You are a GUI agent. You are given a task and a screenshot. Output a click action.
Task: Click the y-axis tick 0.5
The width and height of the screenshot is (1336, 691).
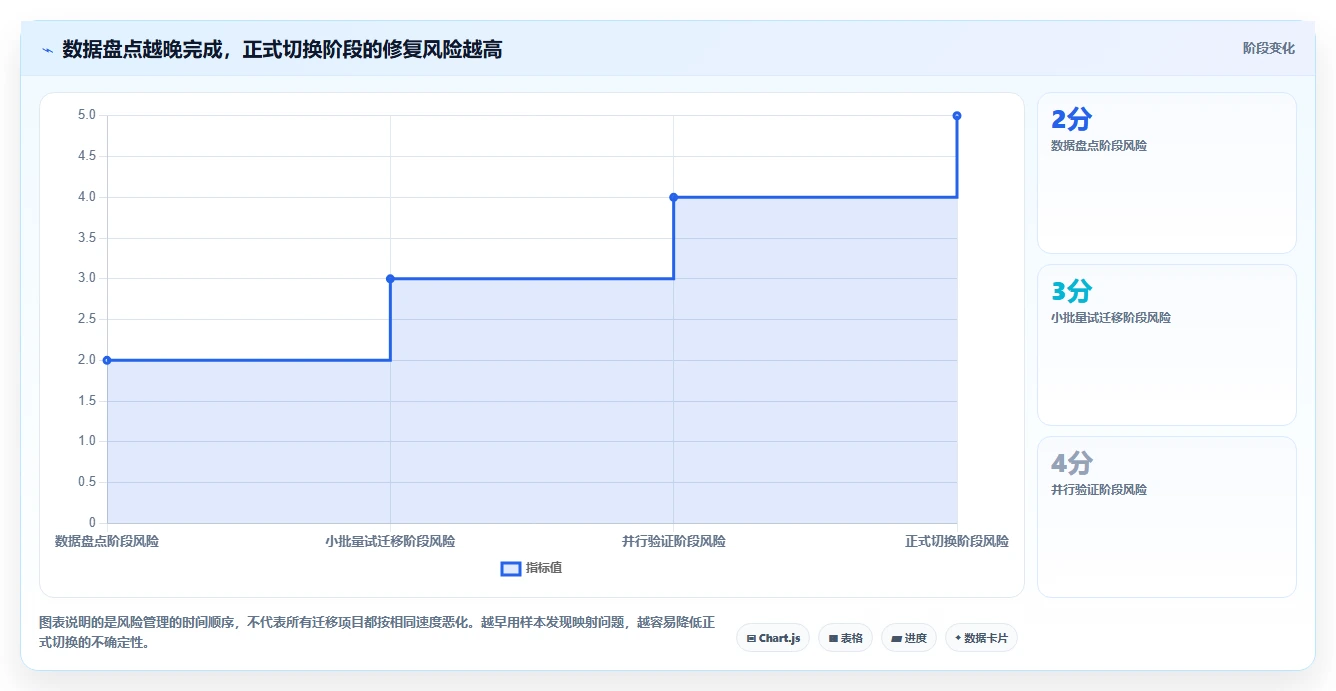coord(86,482)
